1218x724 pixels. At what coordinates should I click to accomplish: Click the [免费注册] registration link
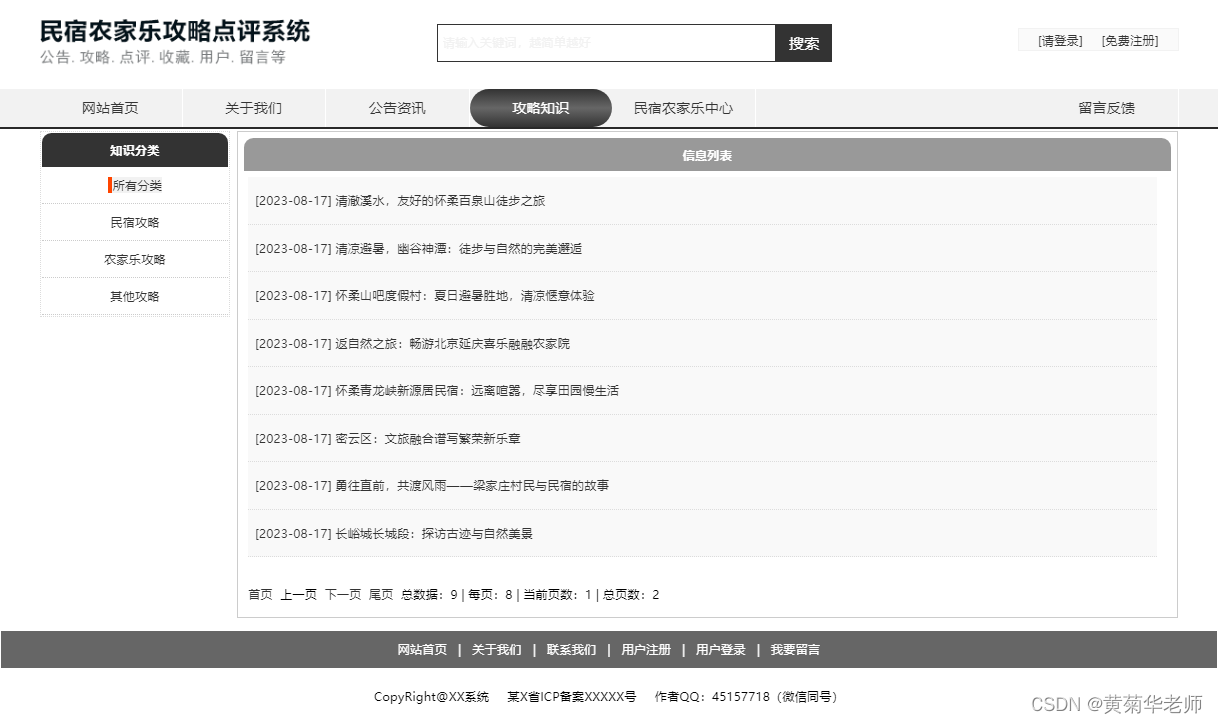click(x=1133, y=40)
